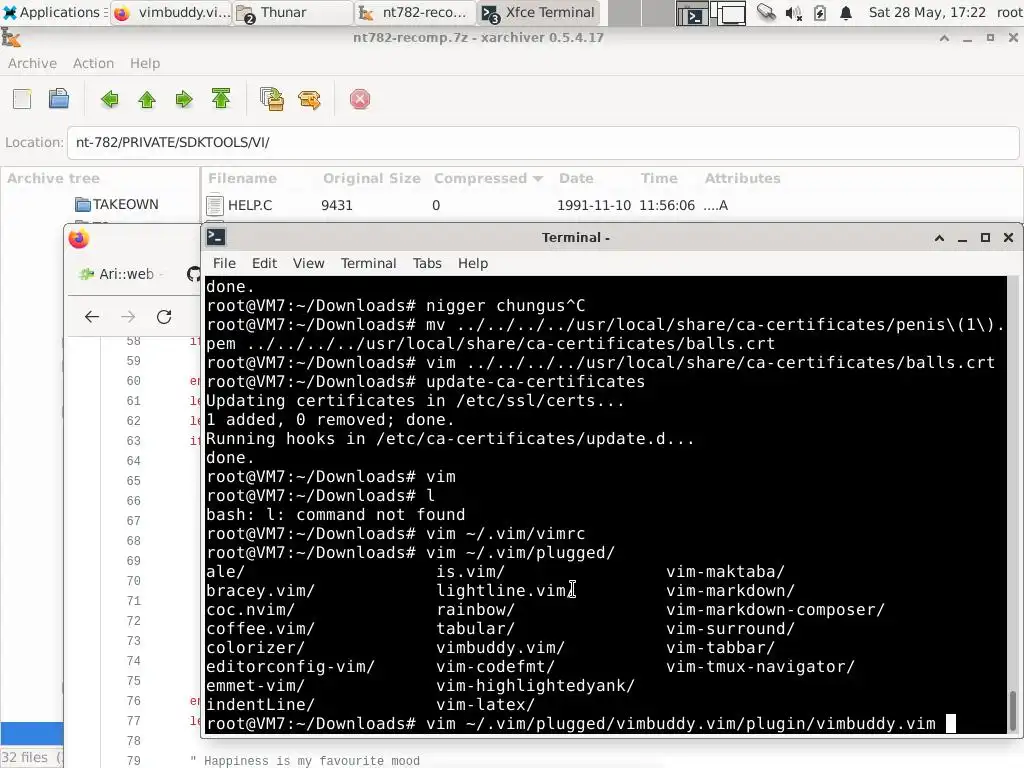Open the Terminal View menu
Image resolution: width=1024 pixels, height=768 pixels.
(308, 263)
